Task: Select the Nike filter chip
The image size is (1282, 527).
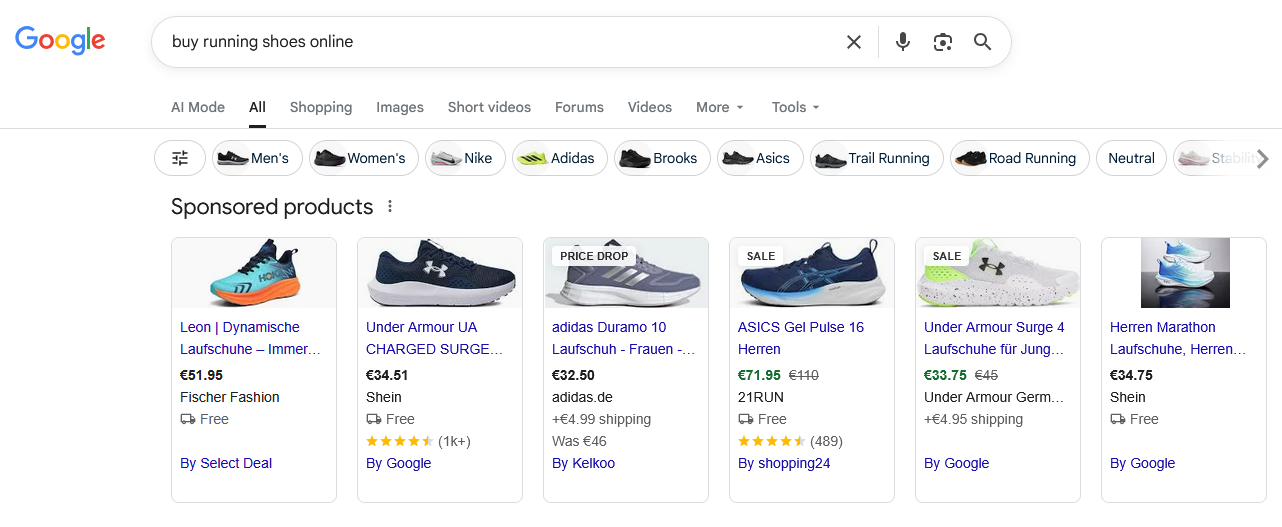Action: click(465, 158)
